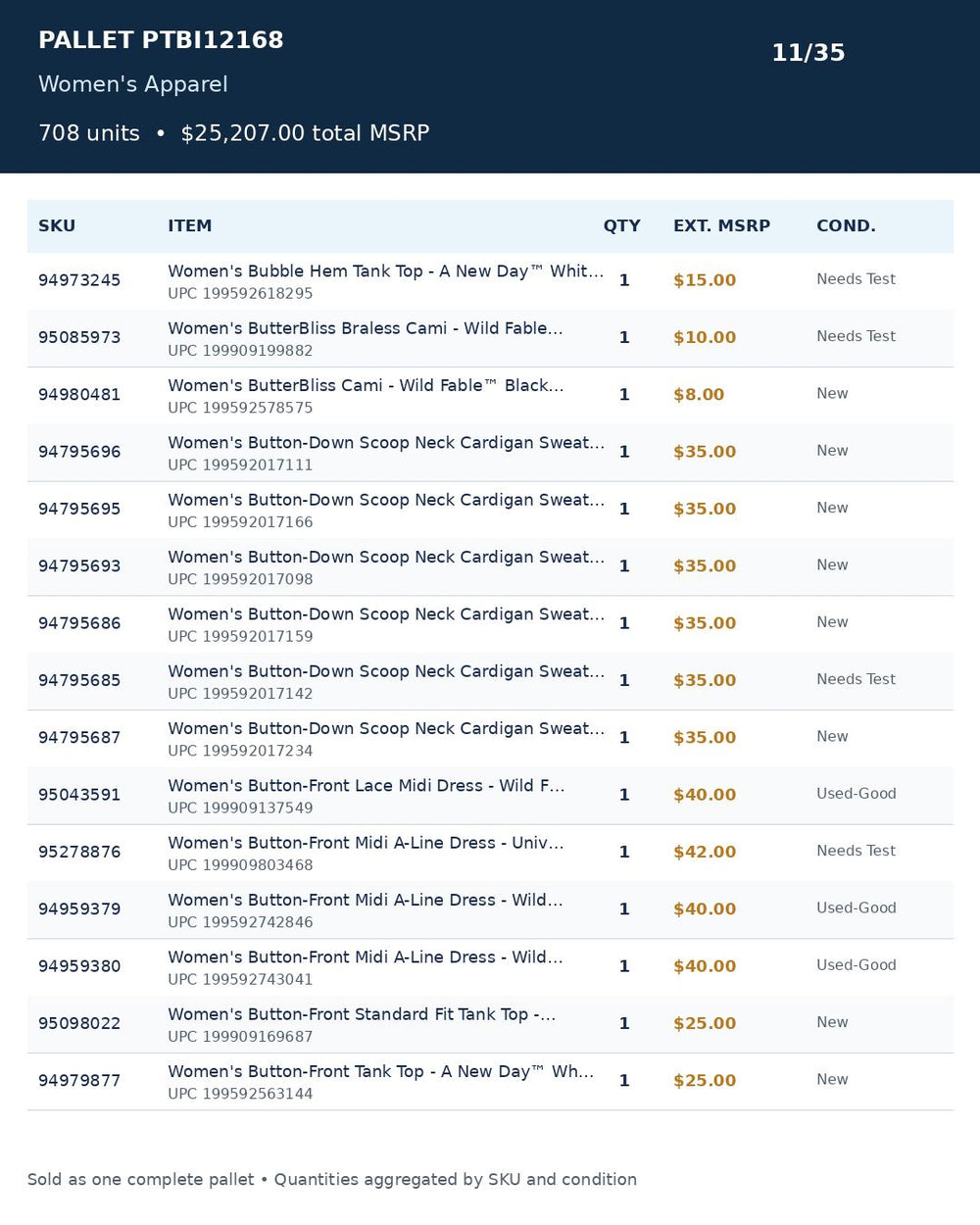Select the QTY column header

[x=622, y=226]
